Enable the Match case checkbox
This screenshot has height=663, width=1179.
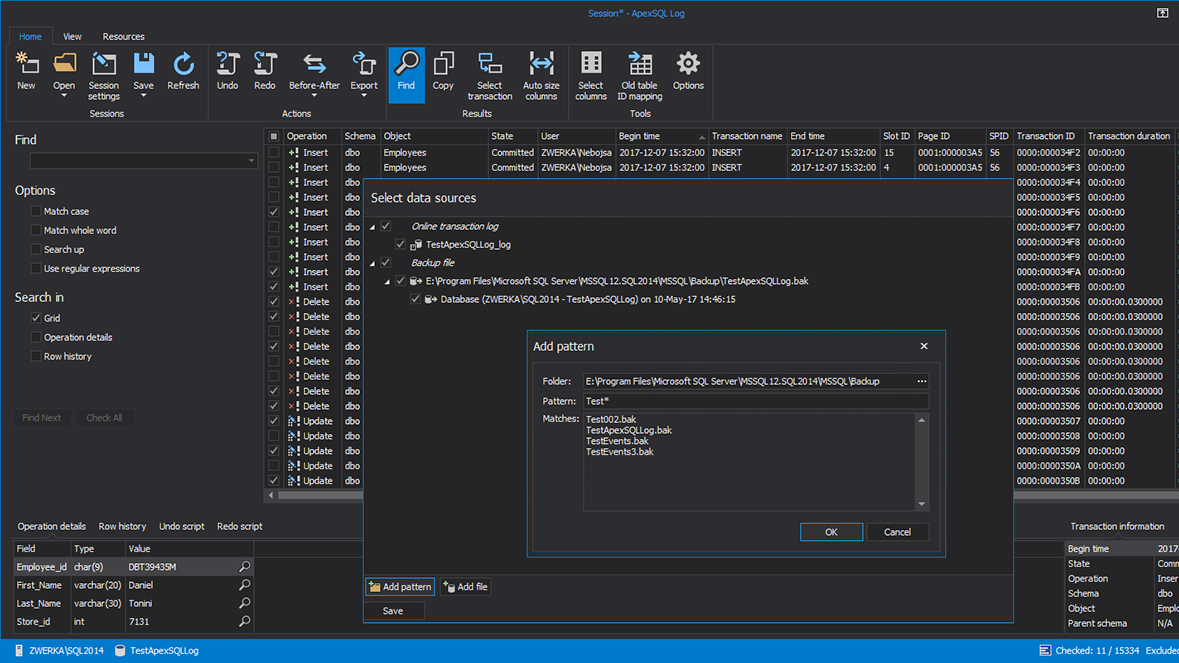(x=37, y=211)
